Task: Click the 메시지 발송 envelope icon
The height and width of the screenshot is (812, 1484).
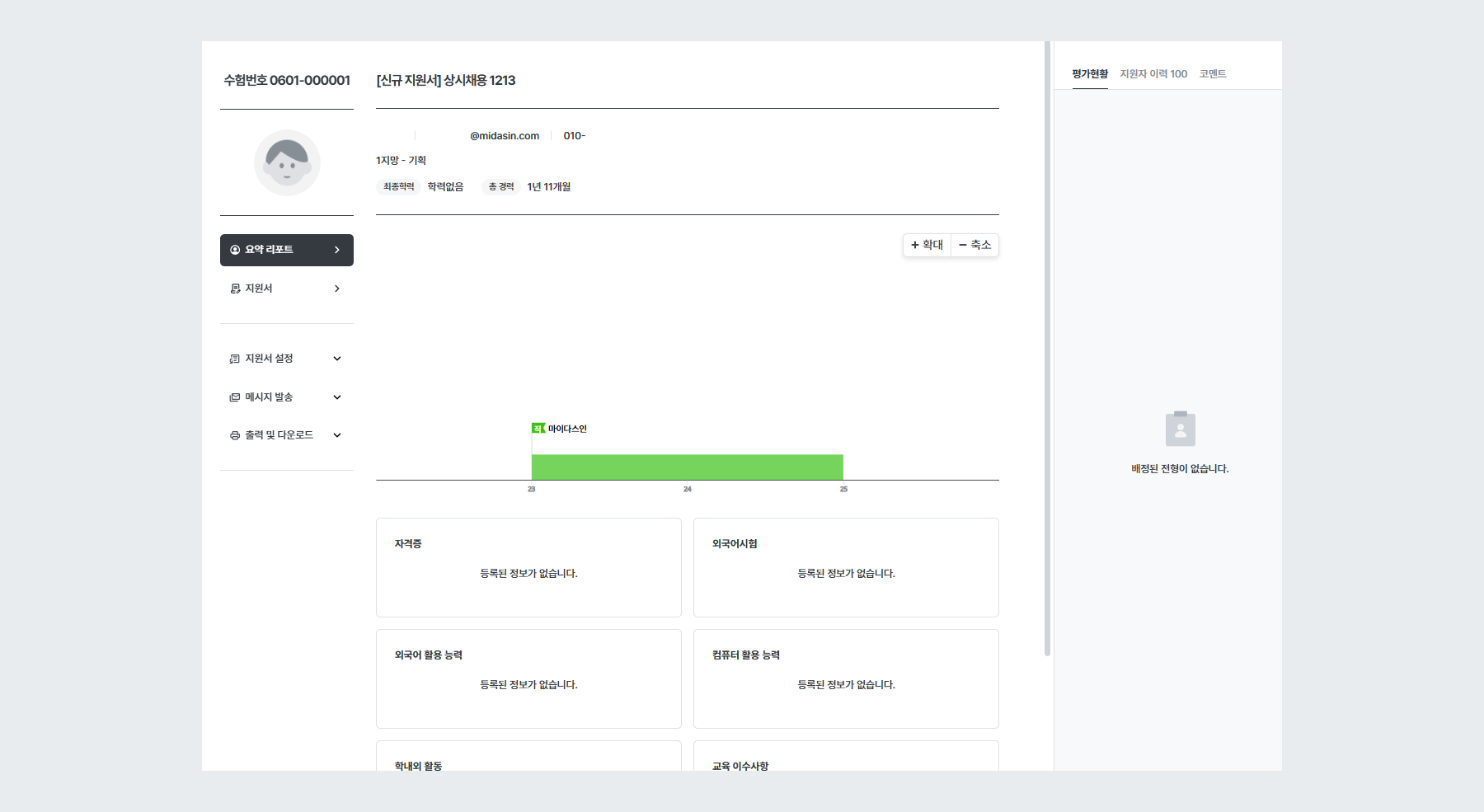Action: [x=235, y=397]
